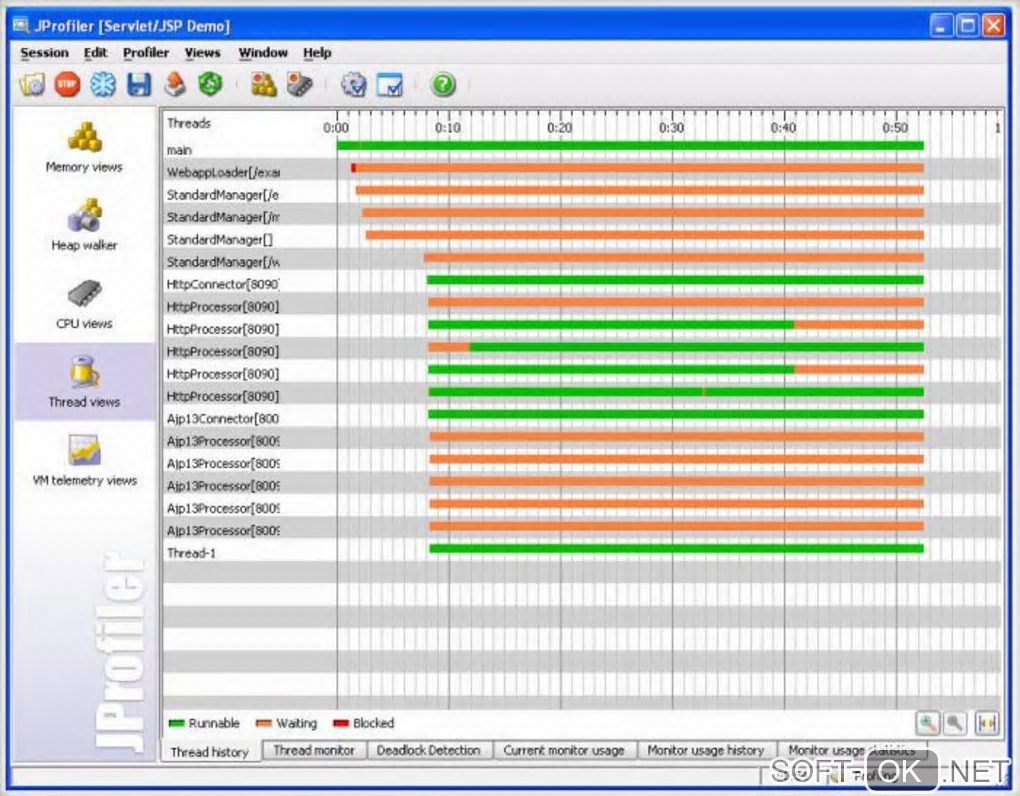Select the Ajp13Connector thread label

click(223, 418)
